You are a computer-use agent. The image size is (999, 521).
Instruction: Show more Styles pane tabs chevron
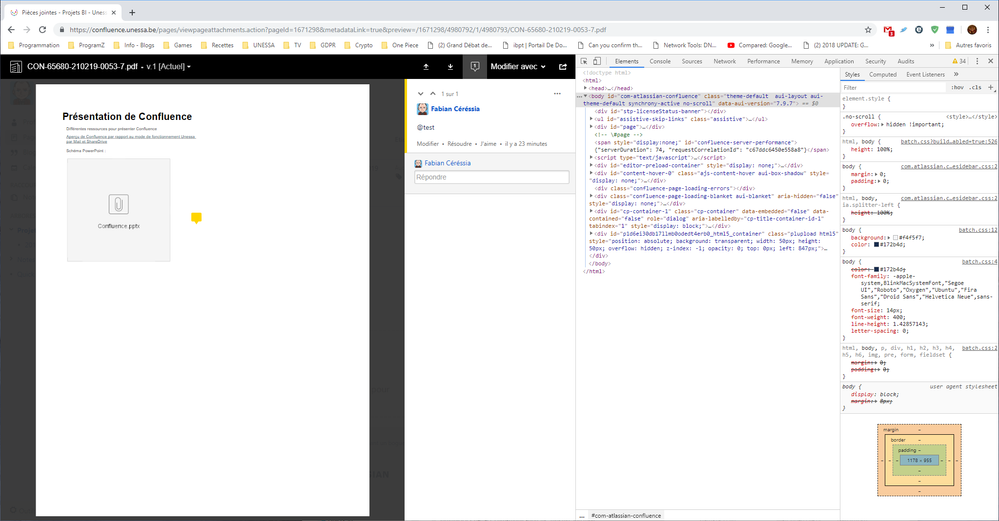pyautogui.click(x=956, y=75)
